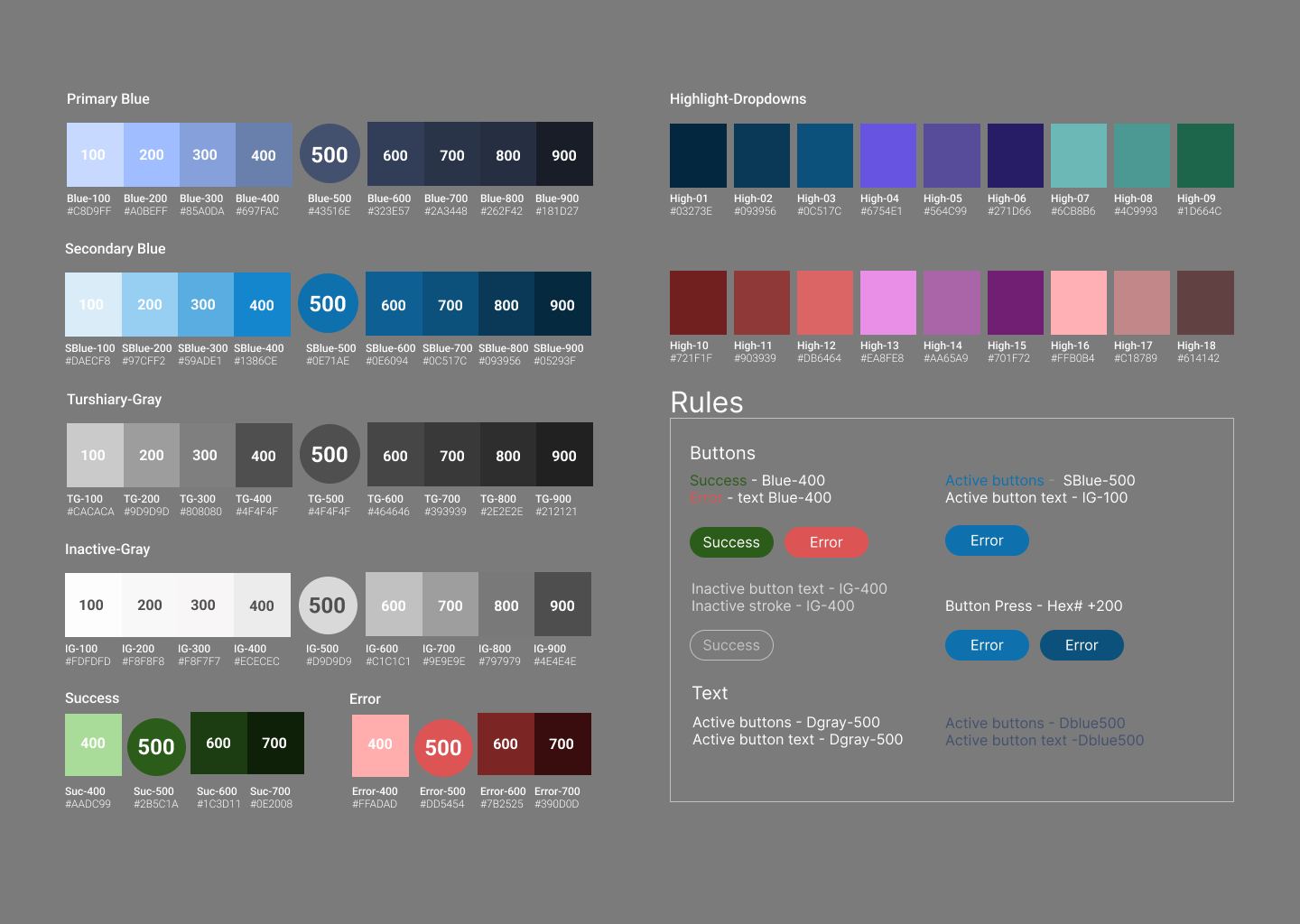Click 'Active buttons - Dgray-500' text
The image size is (1300, 924).
point(786,723)
